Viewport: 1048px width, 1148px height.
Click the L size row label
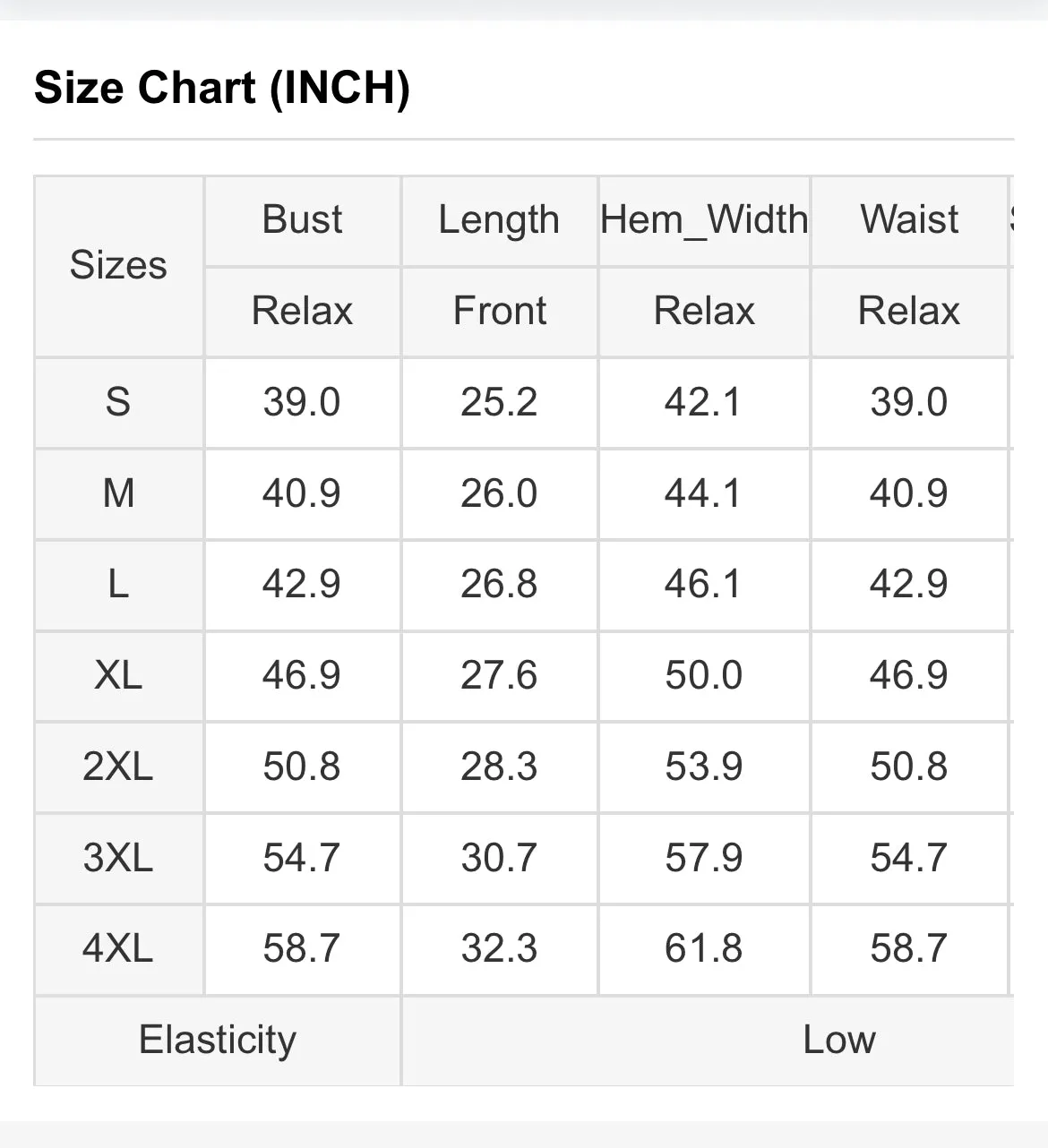click(118, 585)
